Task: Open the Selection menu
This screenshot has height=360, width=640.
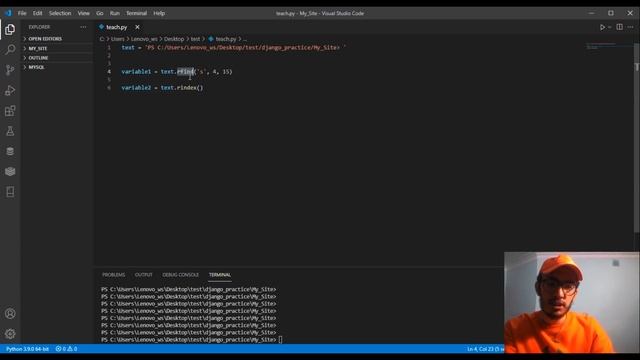Action: tap(60, 13)
